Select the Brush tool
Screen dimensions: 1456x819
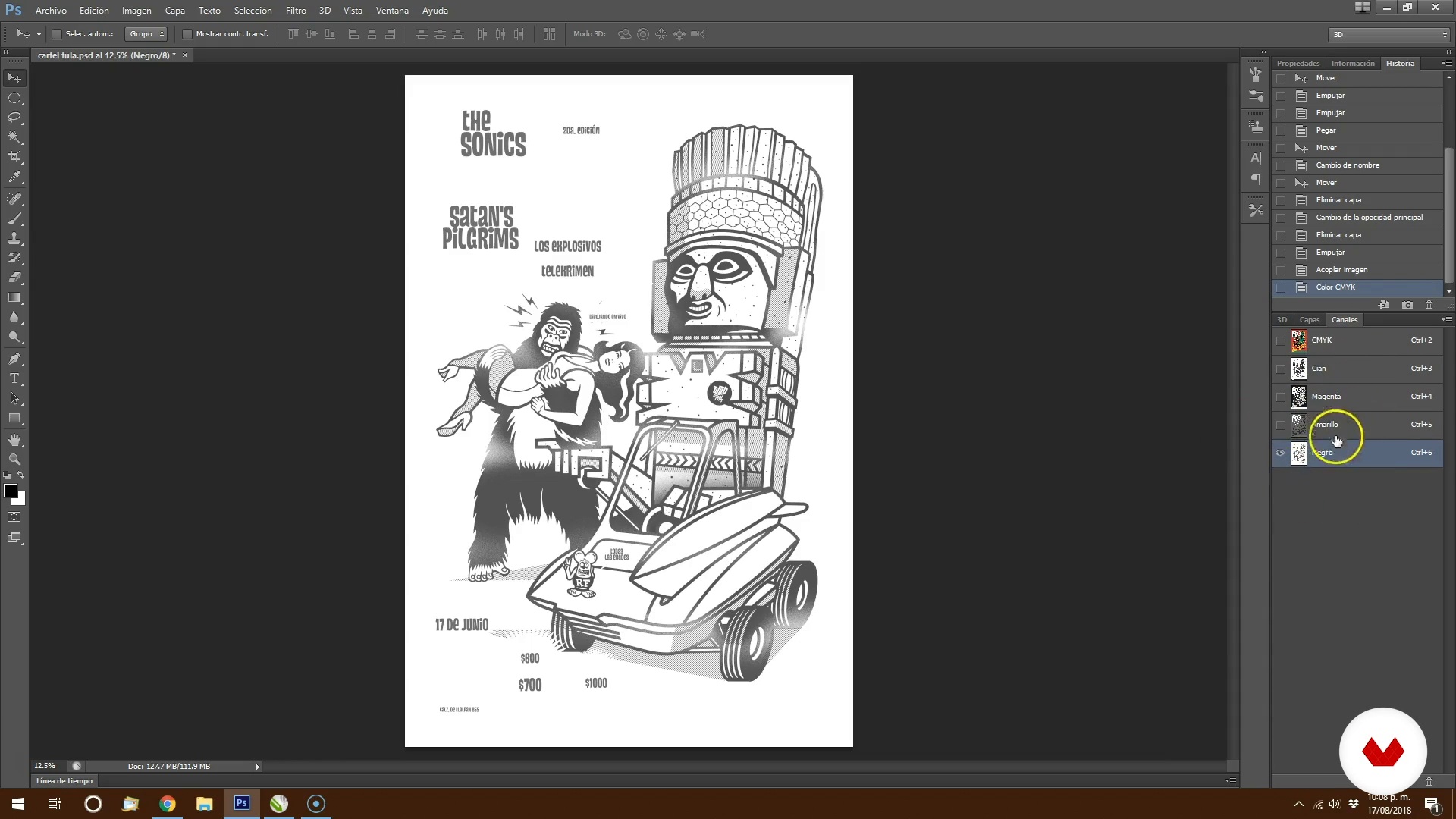click(14, 218)
